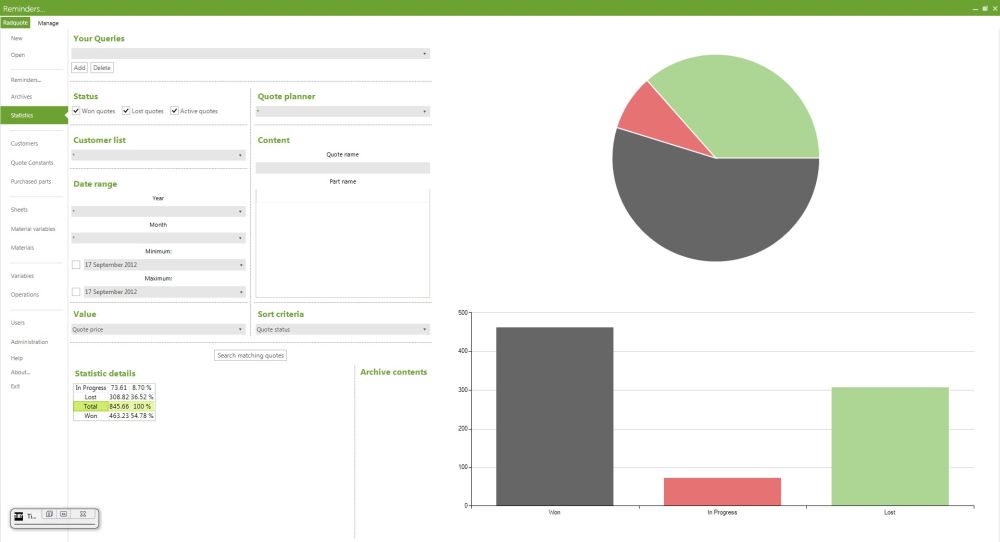Switch to the Manage tab
Image resolution: width=1000 pixels, height=542 pixels.
(48, 22)
